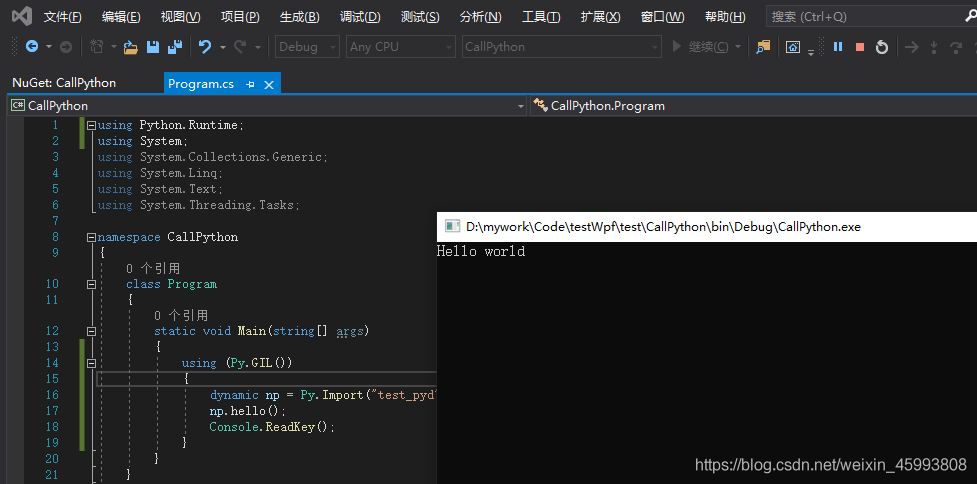Restart the debugging session
This screenshot has width=977, height=484.
click(882, 47)
